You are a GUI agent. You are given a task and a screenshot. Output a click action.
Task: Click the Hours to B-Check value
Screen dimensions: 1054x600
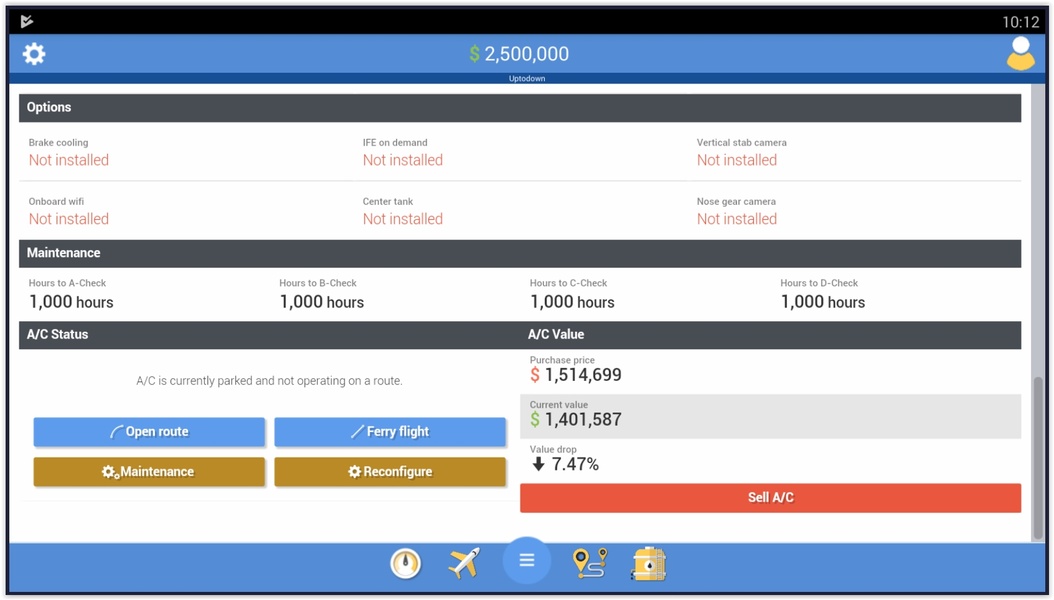point(322,302)
